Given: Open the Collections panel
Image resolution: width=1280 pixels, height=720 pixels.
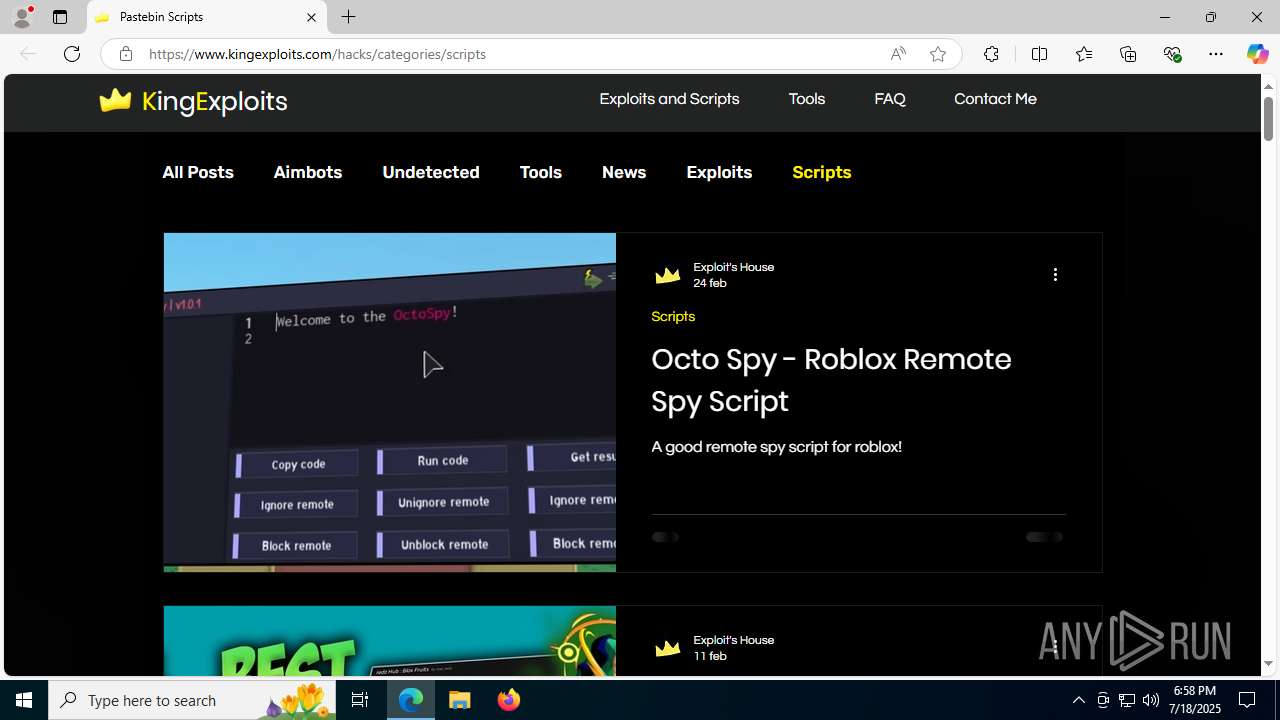Looking at the screenshot, I should (1128, 54).
